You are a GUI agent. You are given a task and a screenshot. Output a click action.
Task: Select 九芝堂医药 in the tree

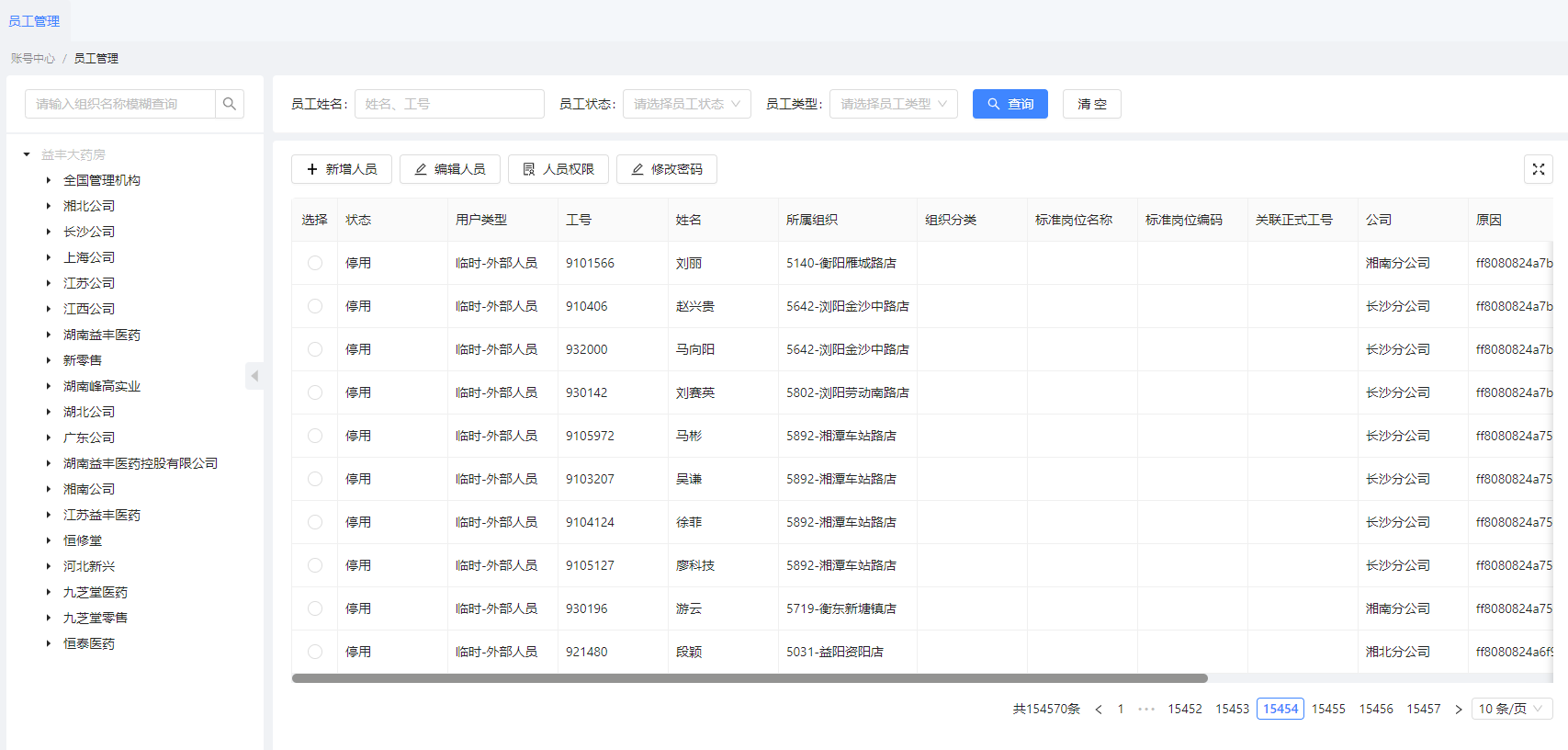coord(96,592)
